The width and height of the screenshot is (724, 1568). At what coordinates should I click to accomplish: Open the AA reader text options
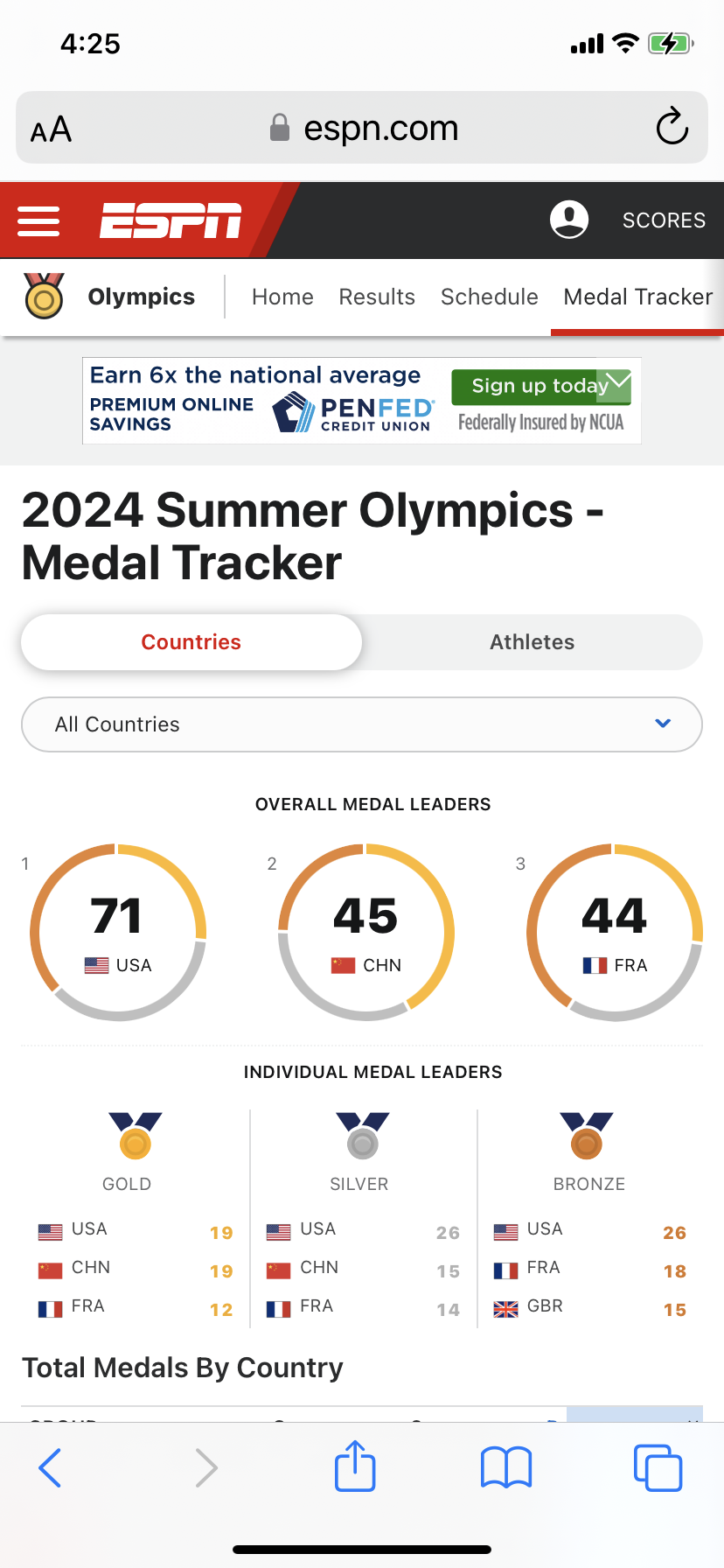coord(52,129)
